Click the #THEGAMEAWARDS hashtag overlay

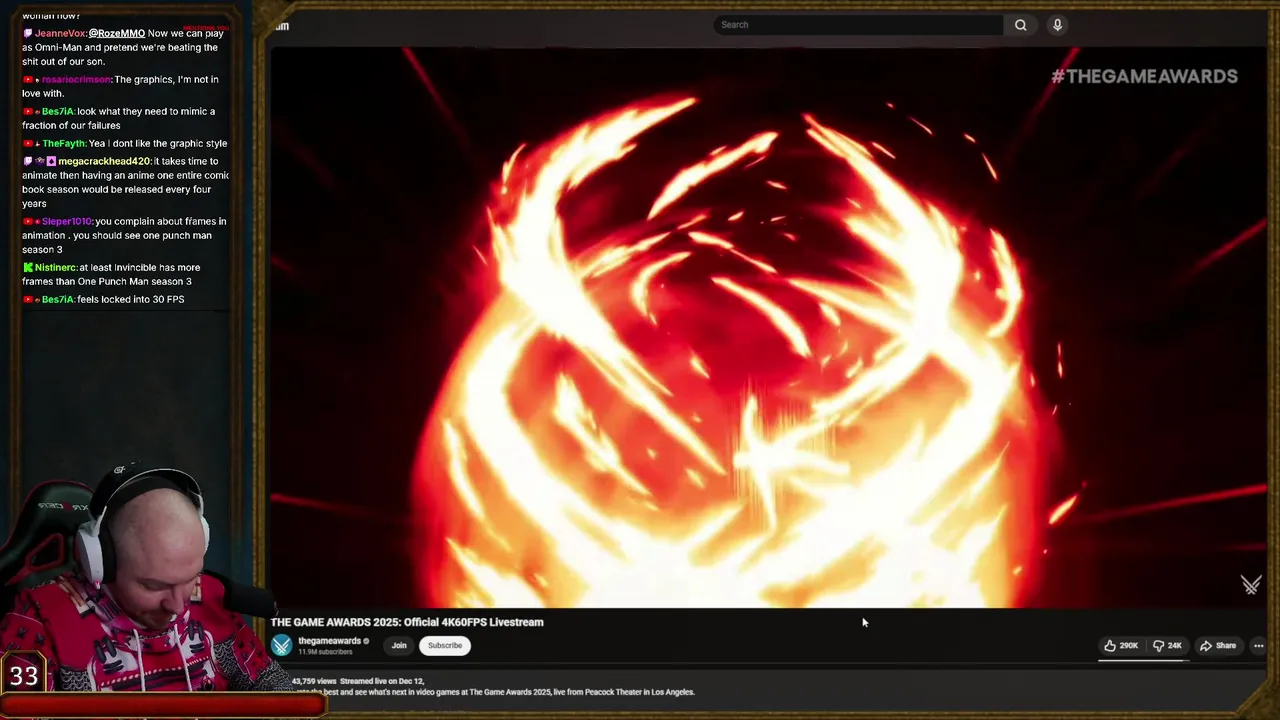pyautogui.click(x=1144, y=76)
